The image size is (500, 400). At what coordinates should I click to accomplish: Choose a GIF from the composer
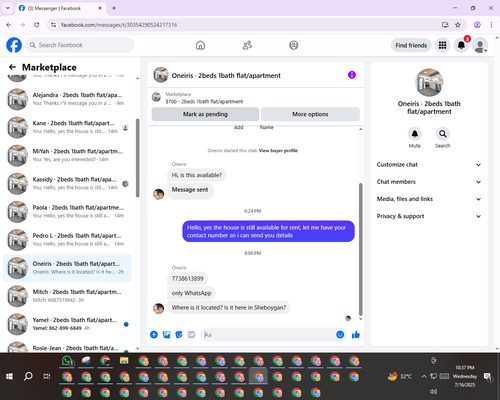[191, 335]
